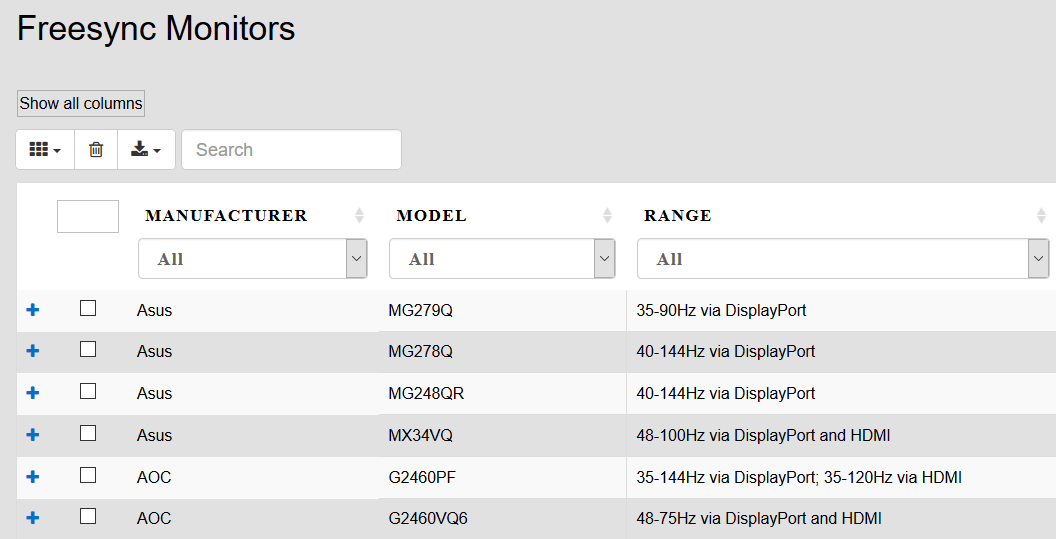Click the trash delete icon

pos(96,150)
